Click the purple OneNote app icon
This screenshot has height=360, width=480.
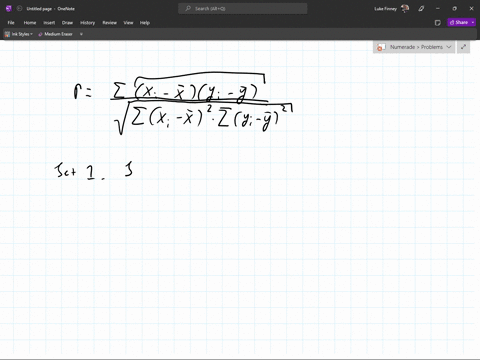coord(9,9)
